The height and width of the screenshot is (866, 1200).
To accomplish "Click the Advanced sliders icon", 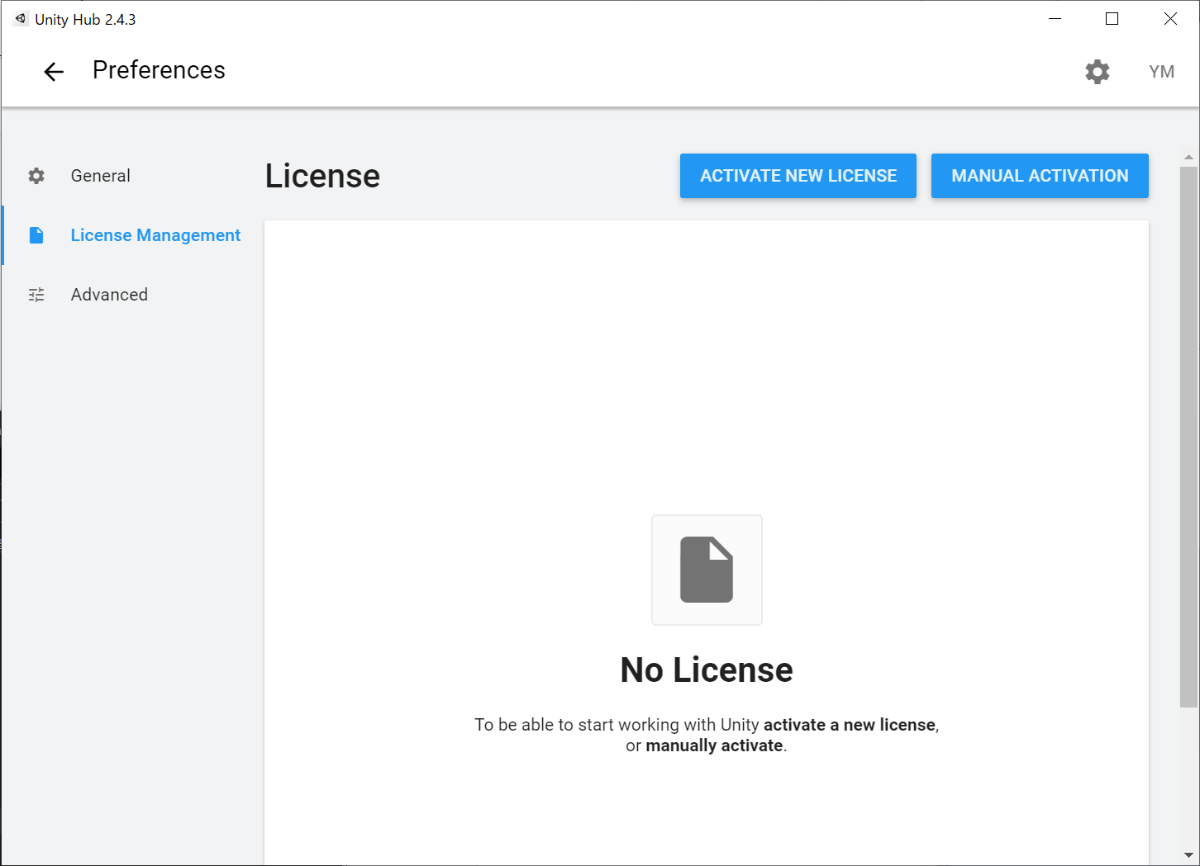I will (x=37, y=295).
